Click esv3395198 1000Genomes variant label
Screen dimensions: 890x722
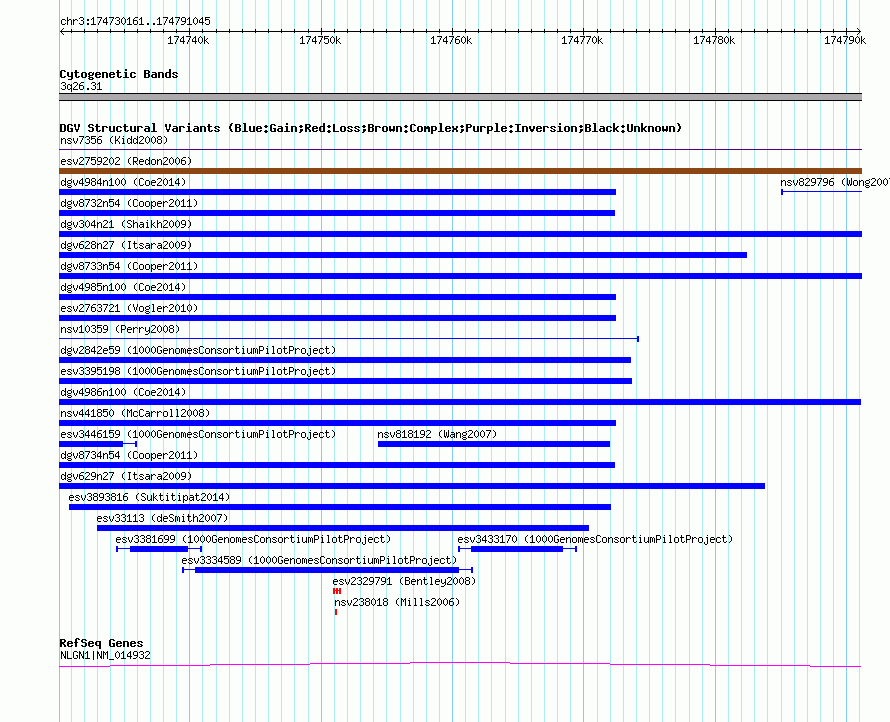coord(198,371)
